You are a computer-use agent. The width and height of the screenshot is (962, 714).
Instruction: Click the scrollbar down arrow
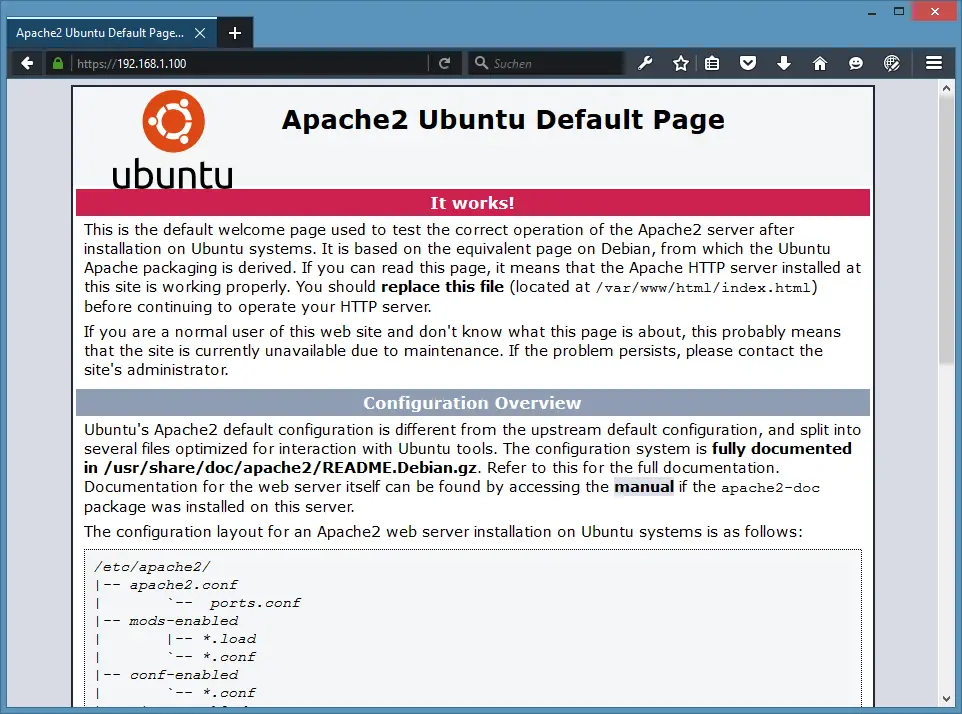coord(946,699)
